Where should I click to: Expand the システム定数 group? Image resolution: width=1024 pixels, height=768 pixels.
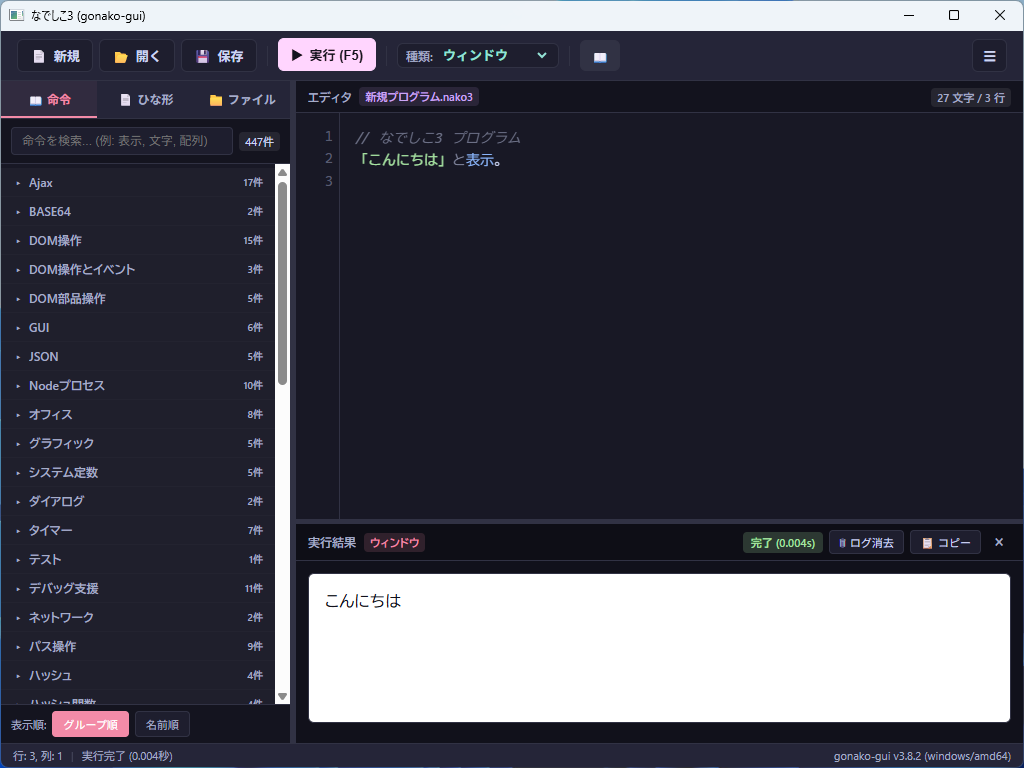[x=138, y=472]
